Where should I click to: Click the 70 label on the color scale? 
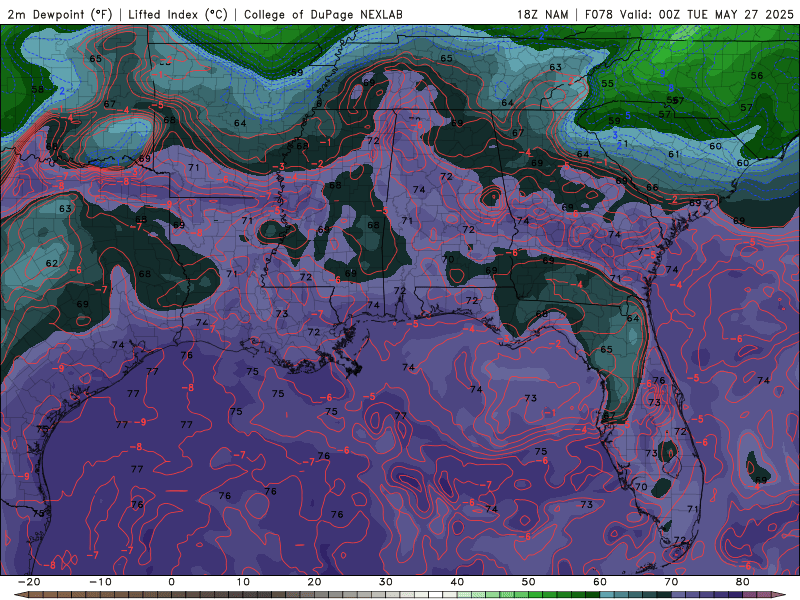[x=671, y=582]
